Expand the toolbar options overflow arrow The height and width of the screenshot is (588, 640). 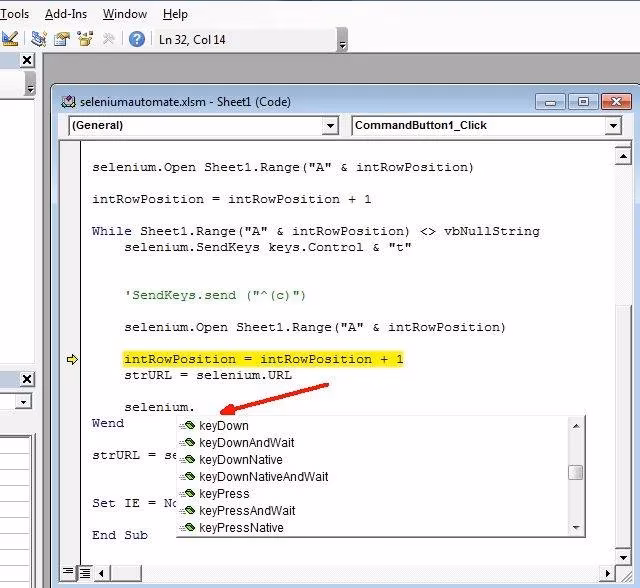click(343, 40)
